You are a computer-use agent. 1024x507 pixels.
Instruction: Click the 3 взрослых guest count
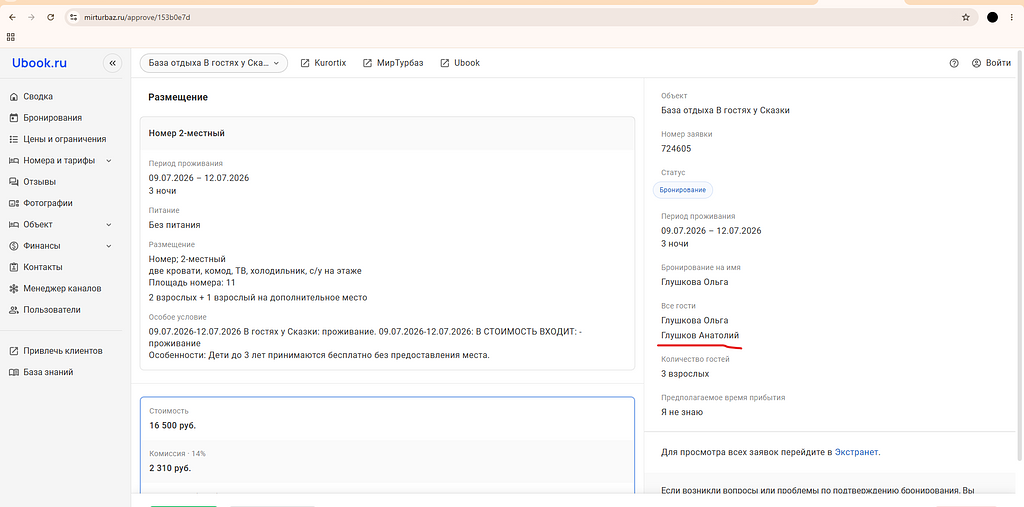(685, 374)
